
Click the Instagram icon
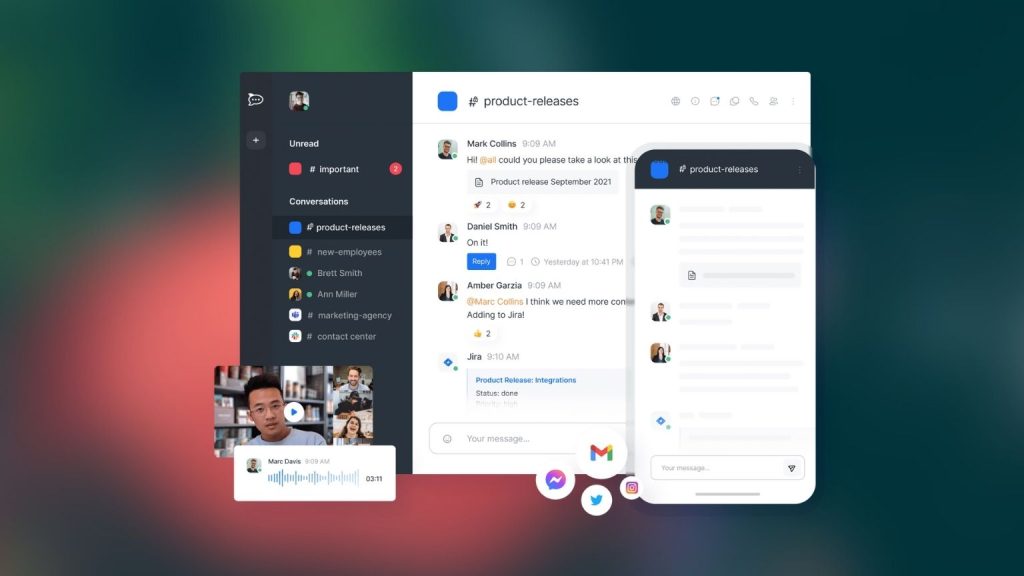pyautogui.click(x=632, y=488)
